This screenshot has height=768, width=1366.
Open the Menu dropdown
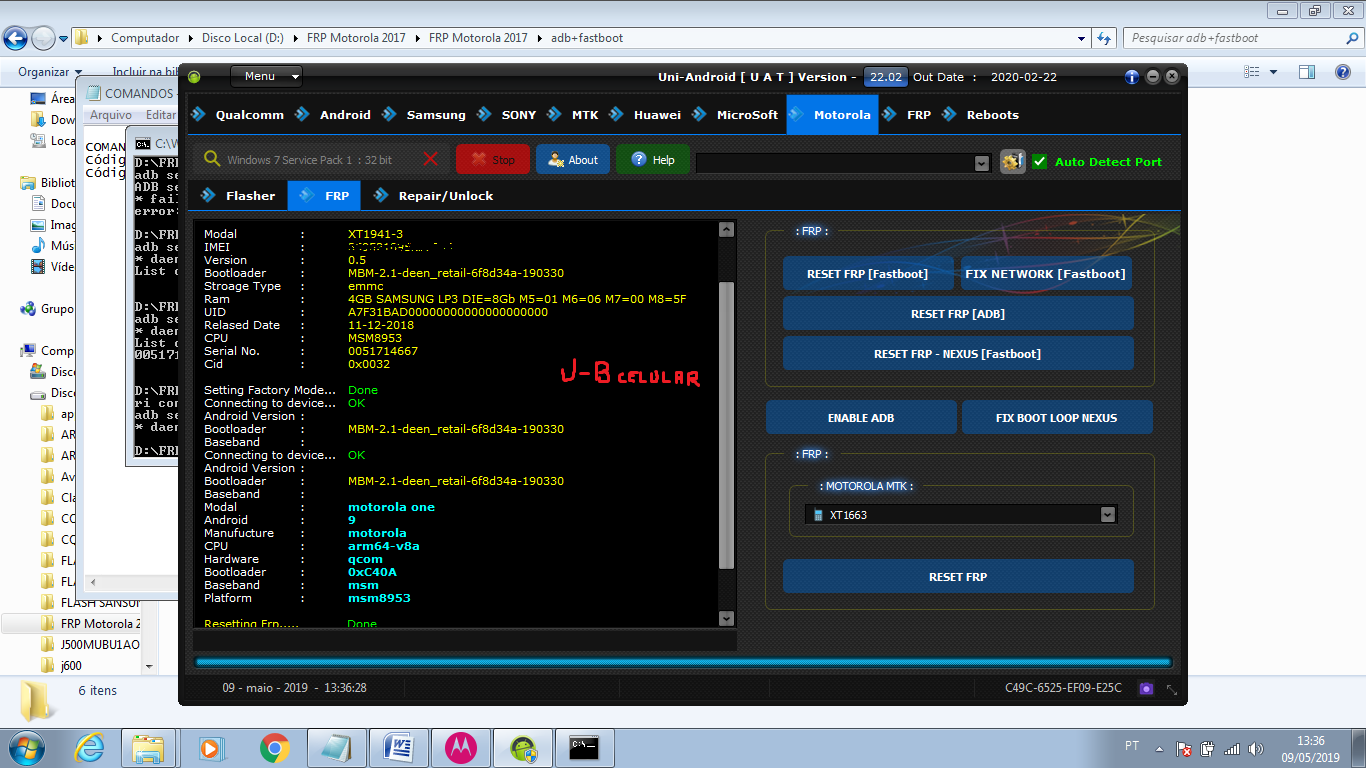coord(266,76)
